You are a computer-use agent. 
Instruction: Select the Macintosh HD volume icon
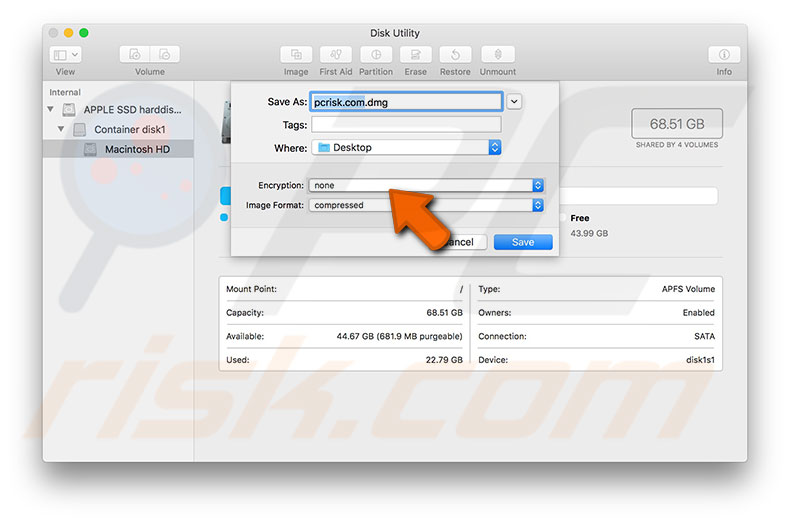click(90, 149)
